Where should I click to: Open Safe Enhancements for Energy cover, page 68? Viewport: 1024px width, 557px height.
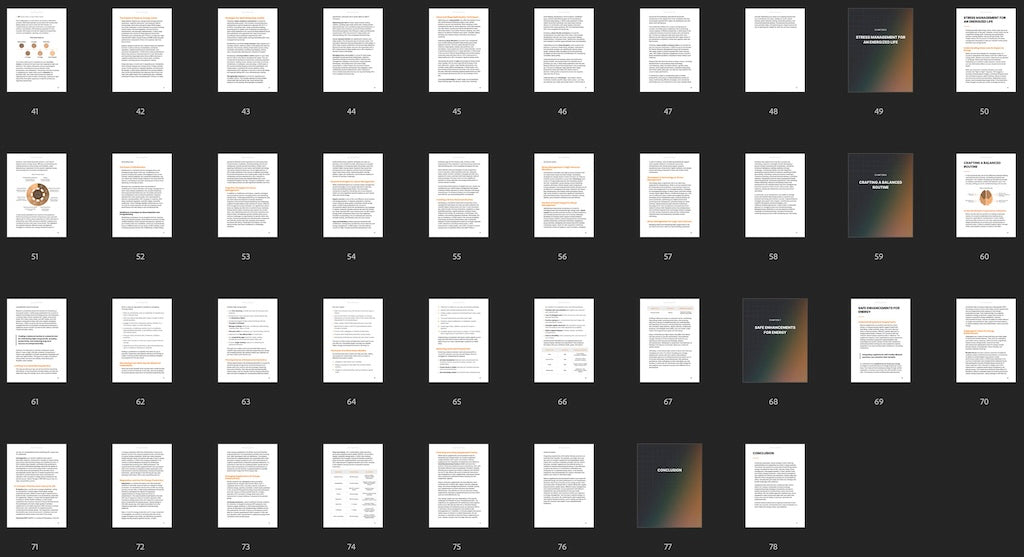pyautogui.click(x=774, y=340)
